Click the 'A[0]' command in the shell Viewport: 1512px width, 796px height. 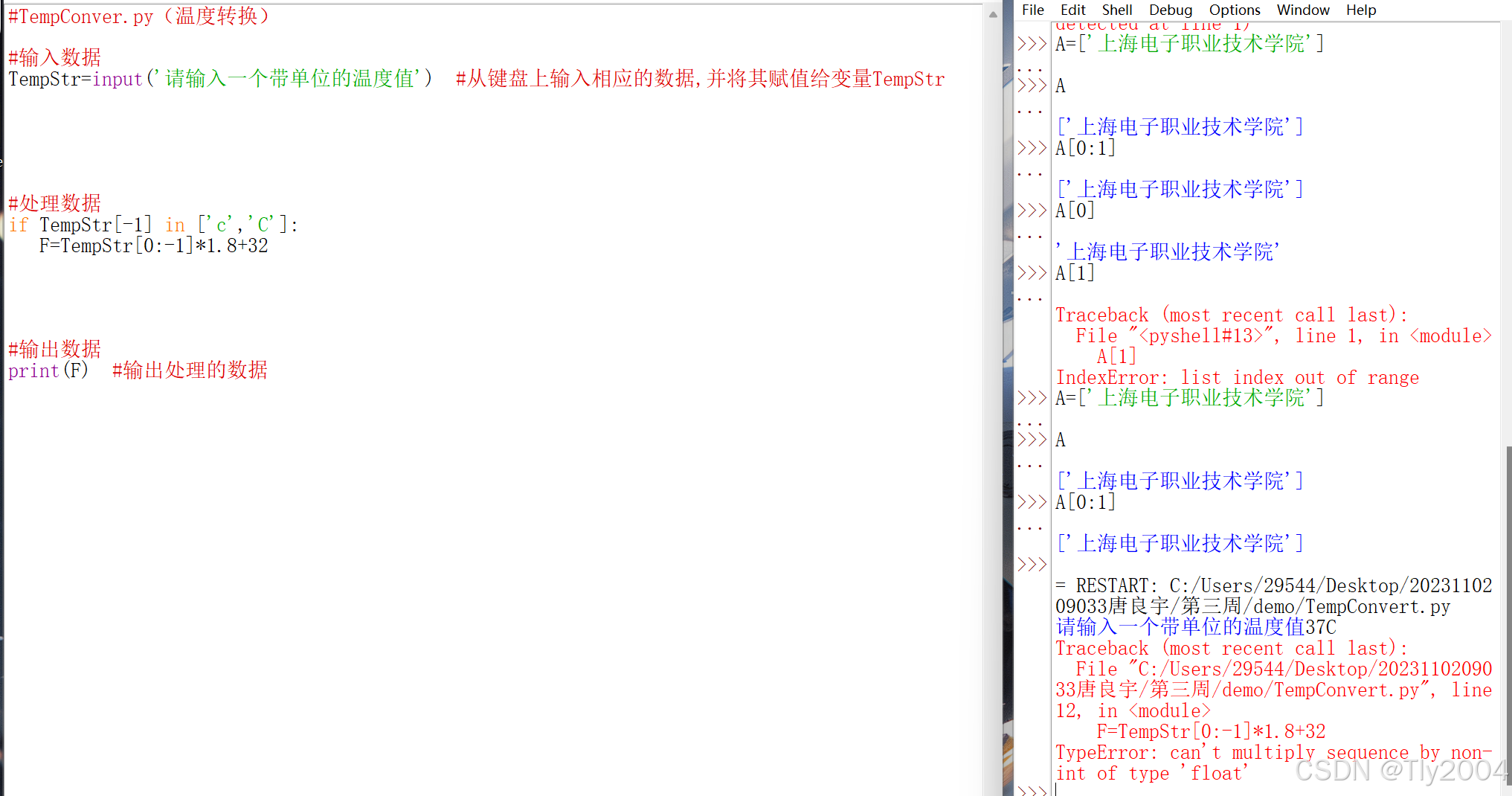click(1075, 211)
